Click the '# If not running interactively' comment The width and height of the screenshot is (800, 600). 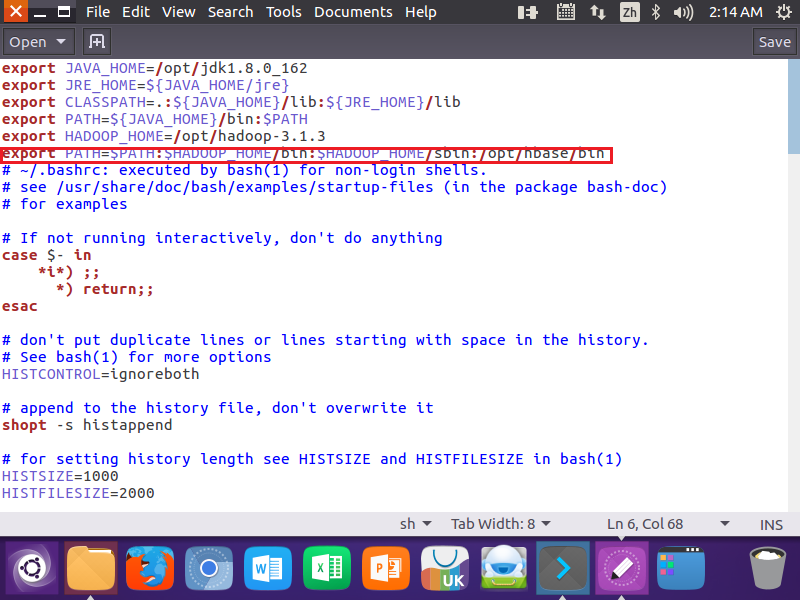coord(222,238)
